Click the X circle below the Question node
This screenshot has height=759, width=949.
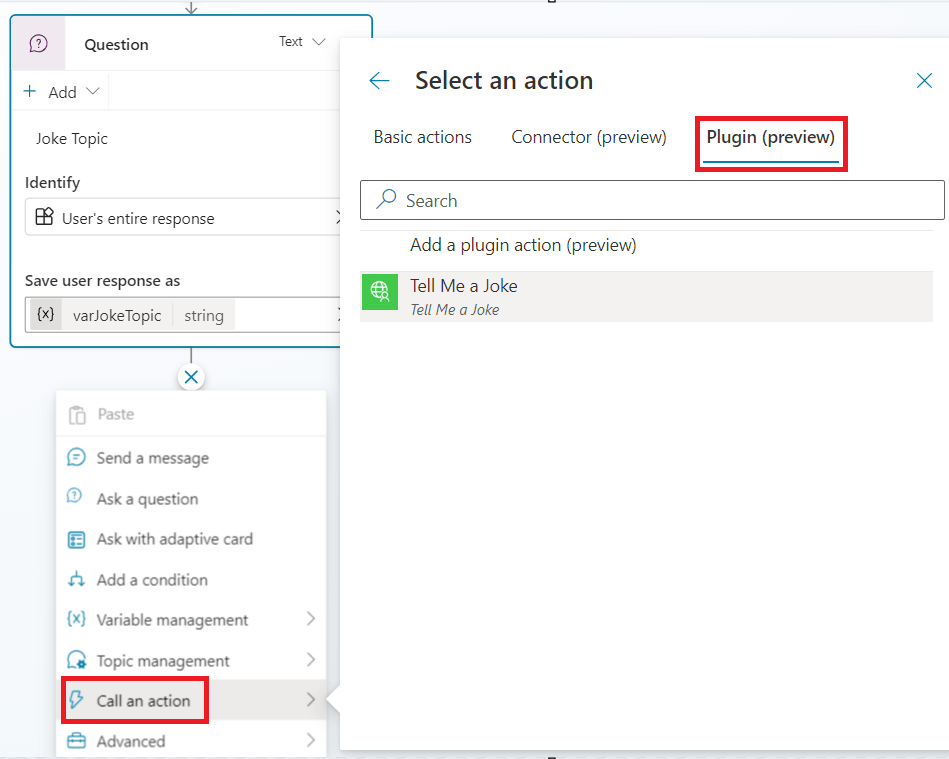[191, 377]
